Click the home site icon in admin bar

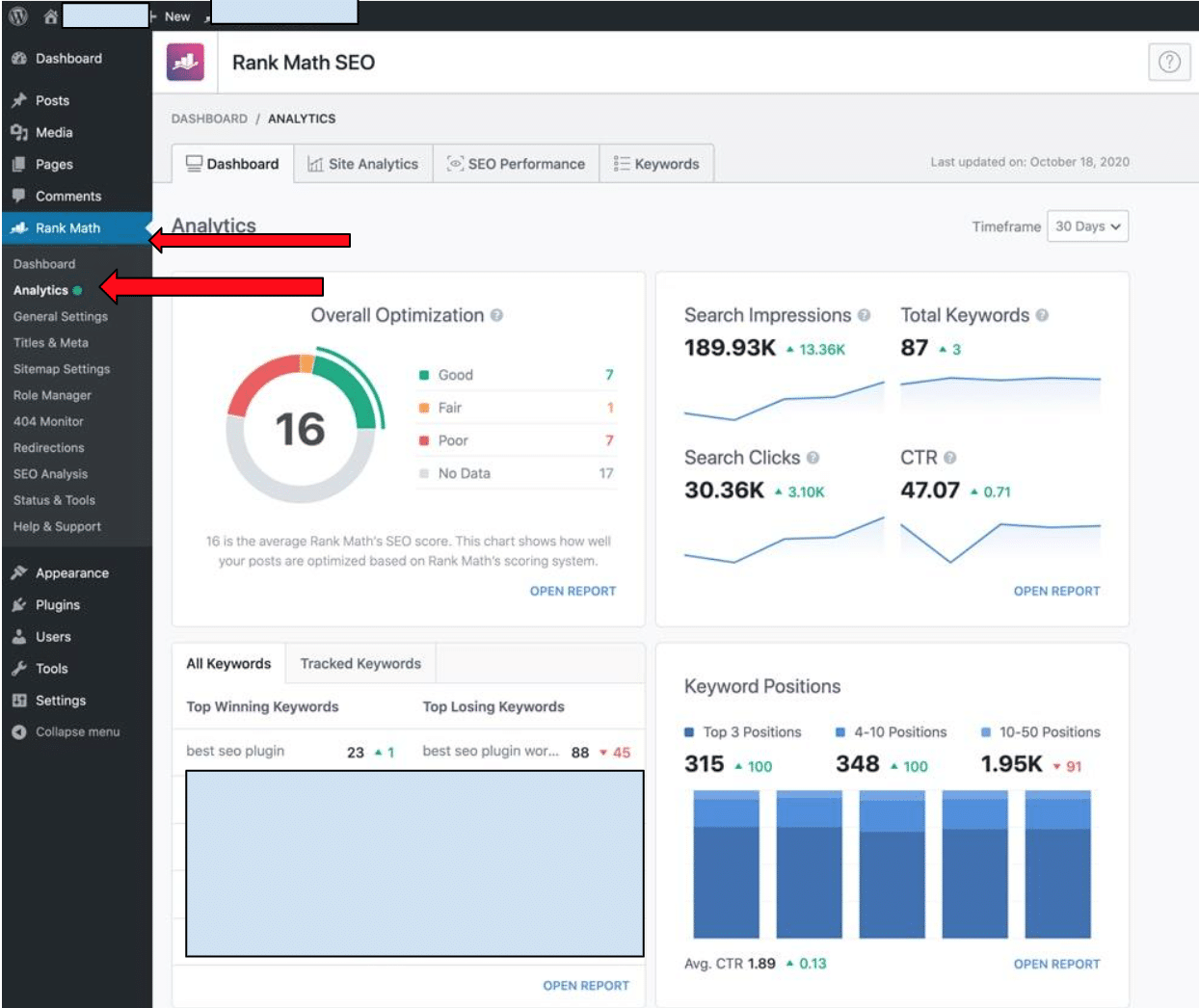pos(50,16)
